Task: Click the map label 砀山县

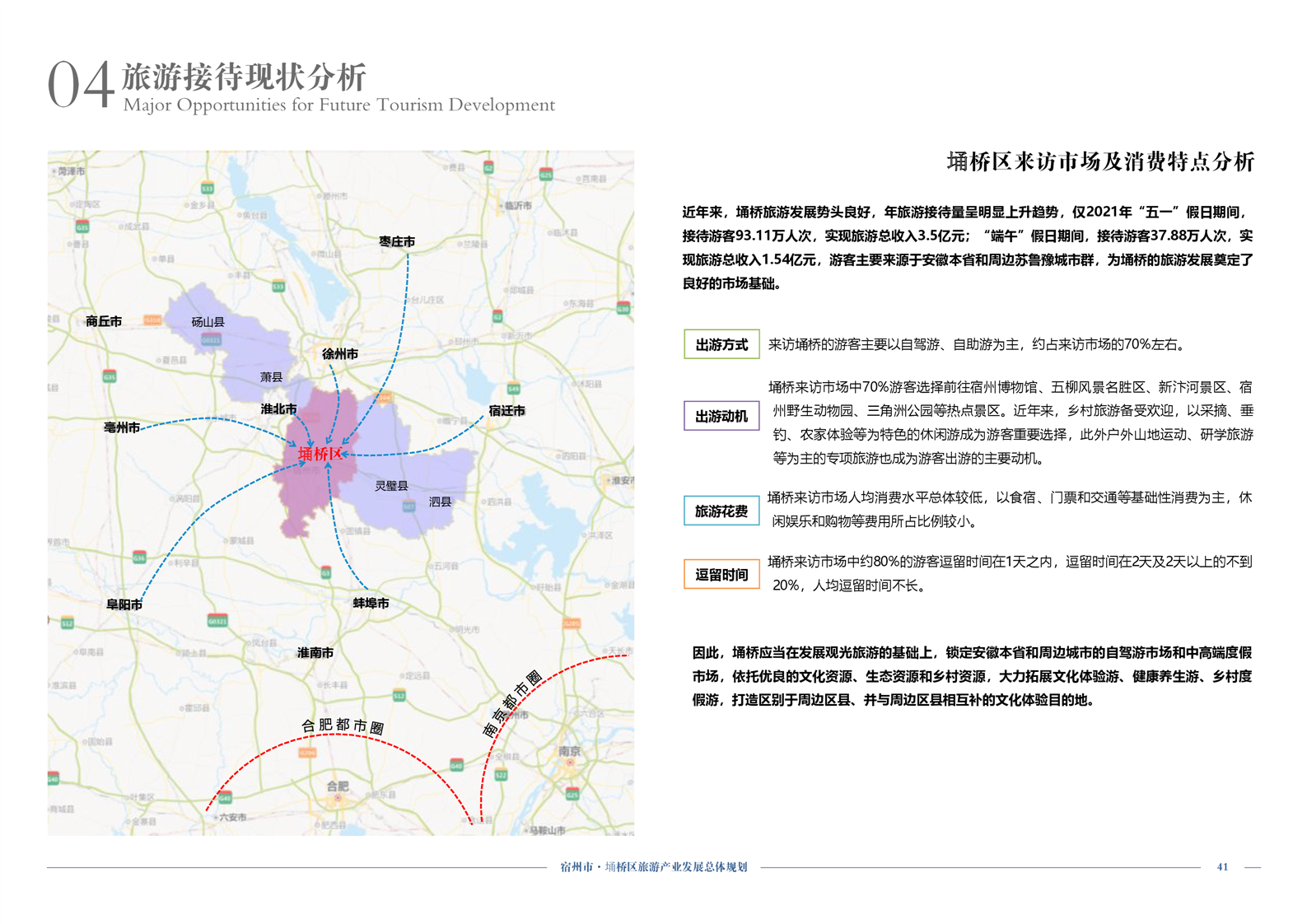Action: [208, 322]
